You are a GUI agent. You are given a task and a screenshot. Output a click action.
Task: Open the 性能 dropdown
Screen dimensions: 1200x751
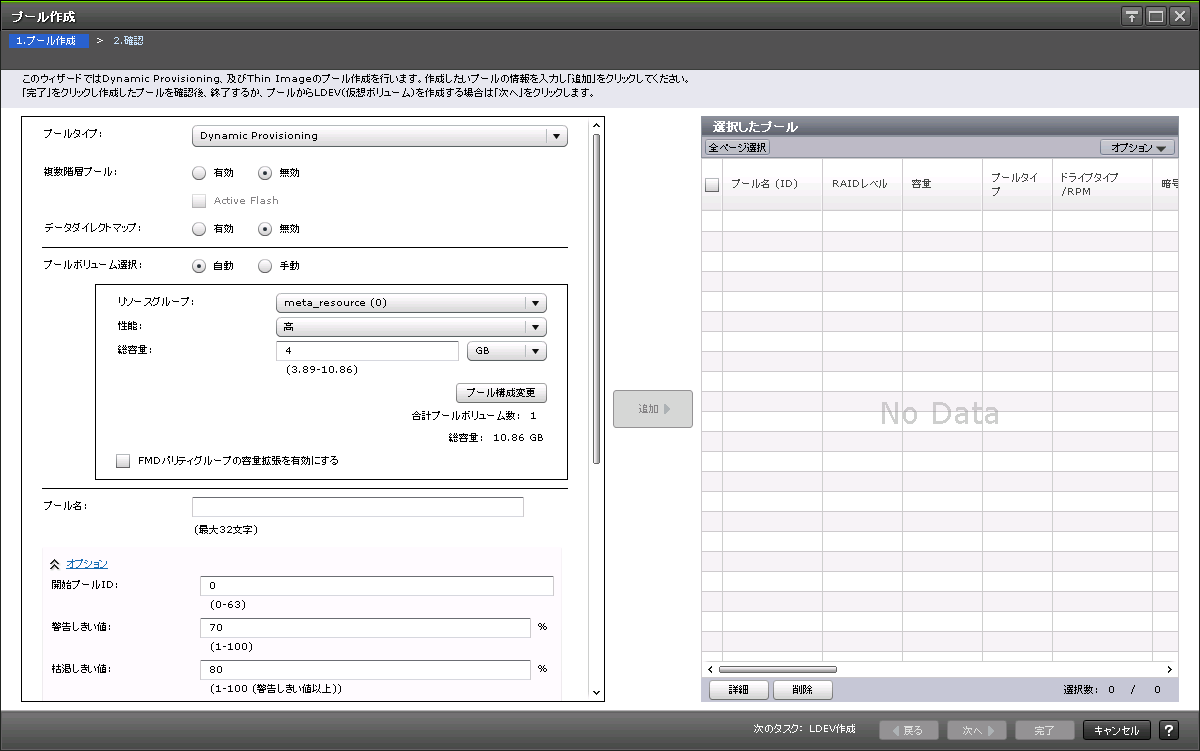point(537,326)
